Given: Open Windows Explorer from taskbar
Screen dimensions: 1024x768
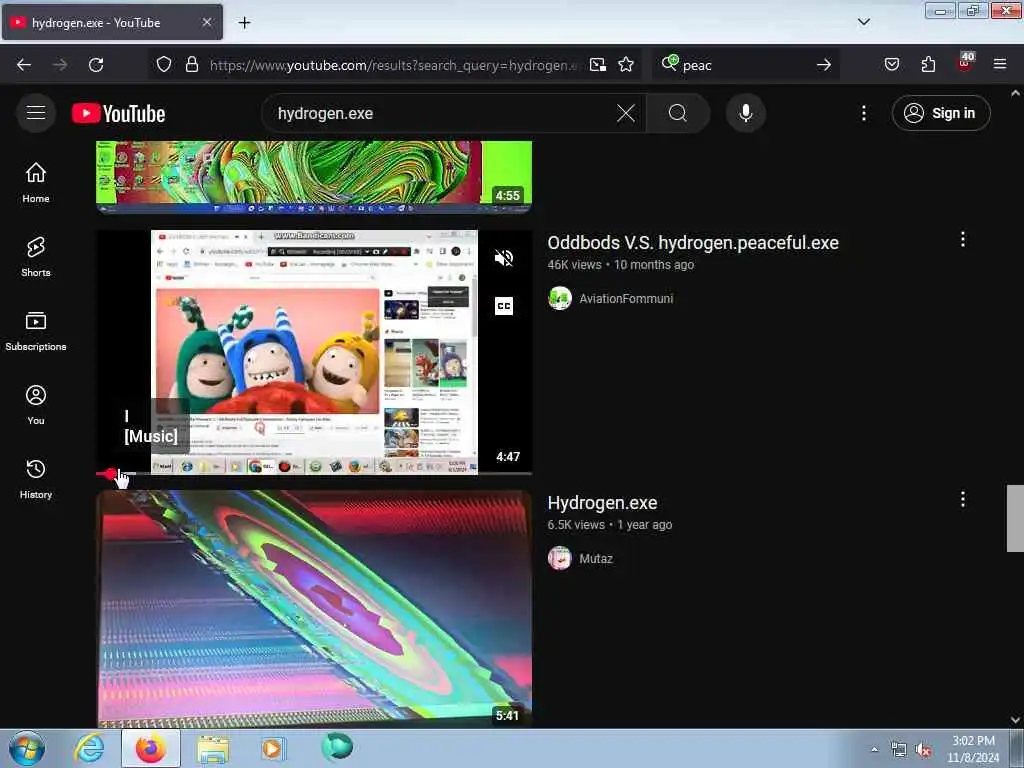Looking at the screenshot, I should 213,748.
